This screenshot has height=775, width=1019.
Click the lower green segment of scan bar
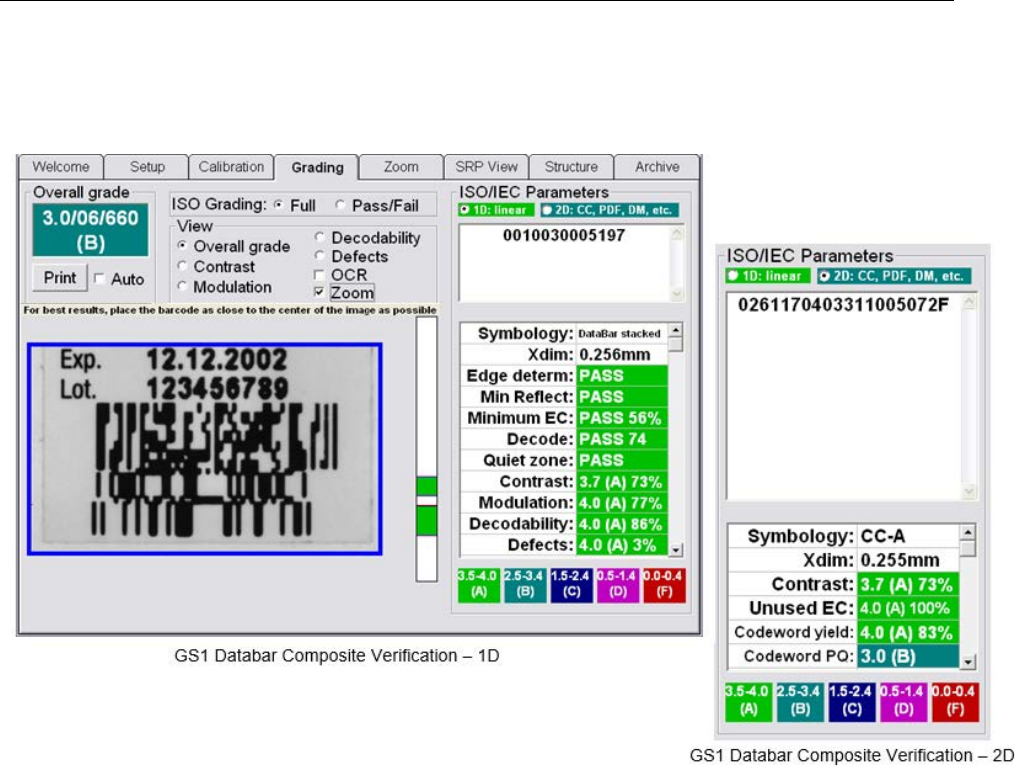pyautogui.click(x=426, y=520)
